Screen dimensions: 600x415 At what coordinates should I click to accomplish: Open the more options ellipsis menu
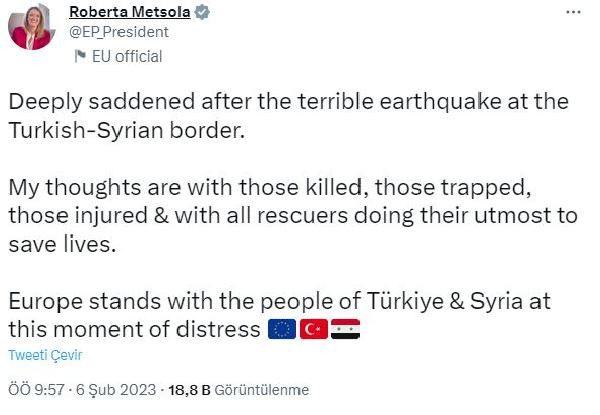point(573,13)
